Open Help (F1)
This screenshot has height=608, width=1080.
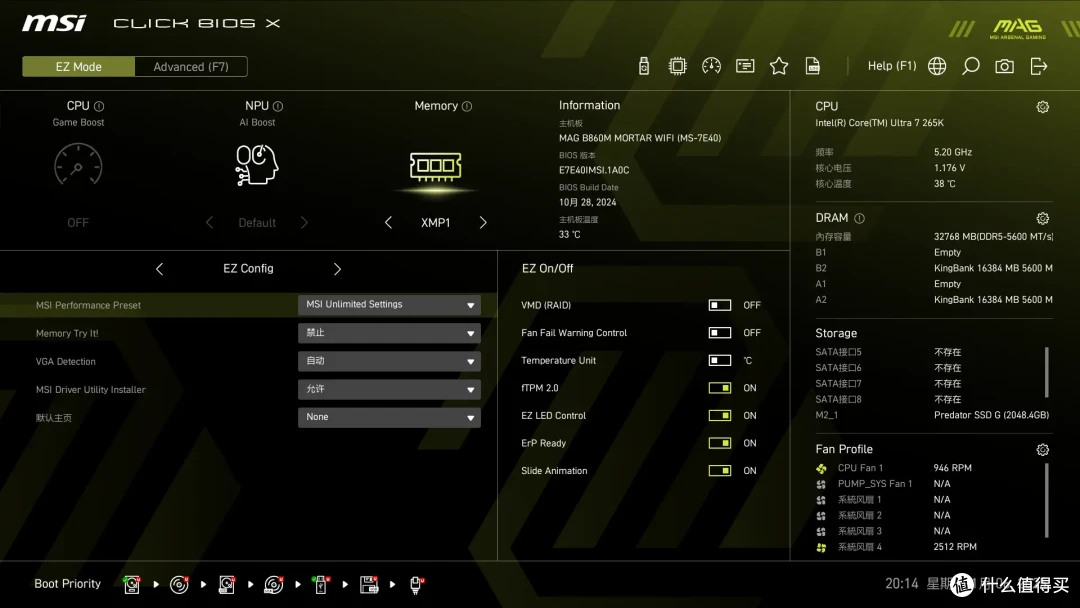pos(892,66)
